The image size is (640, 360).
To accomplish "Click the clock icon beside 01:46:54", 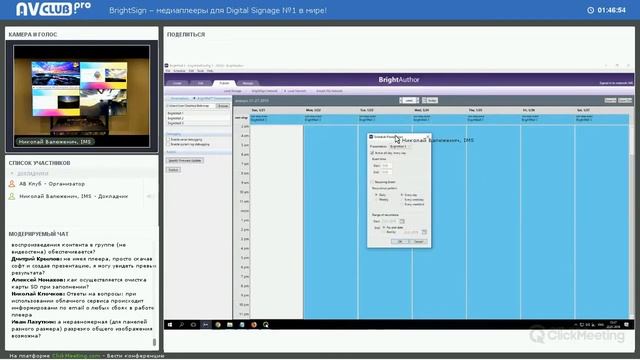I will tap(591, 10).
